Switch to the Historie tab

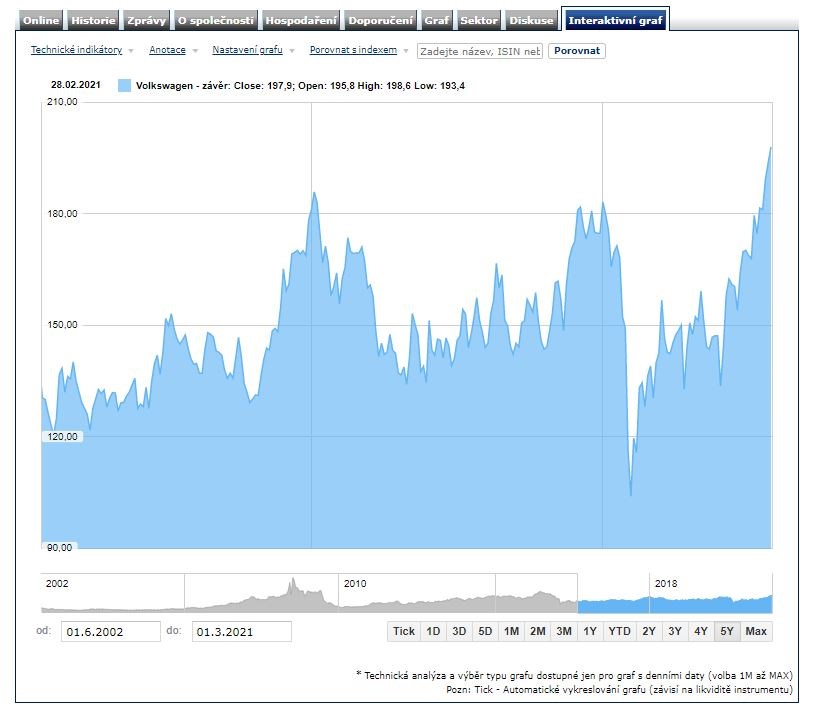[x=93, y=20]
